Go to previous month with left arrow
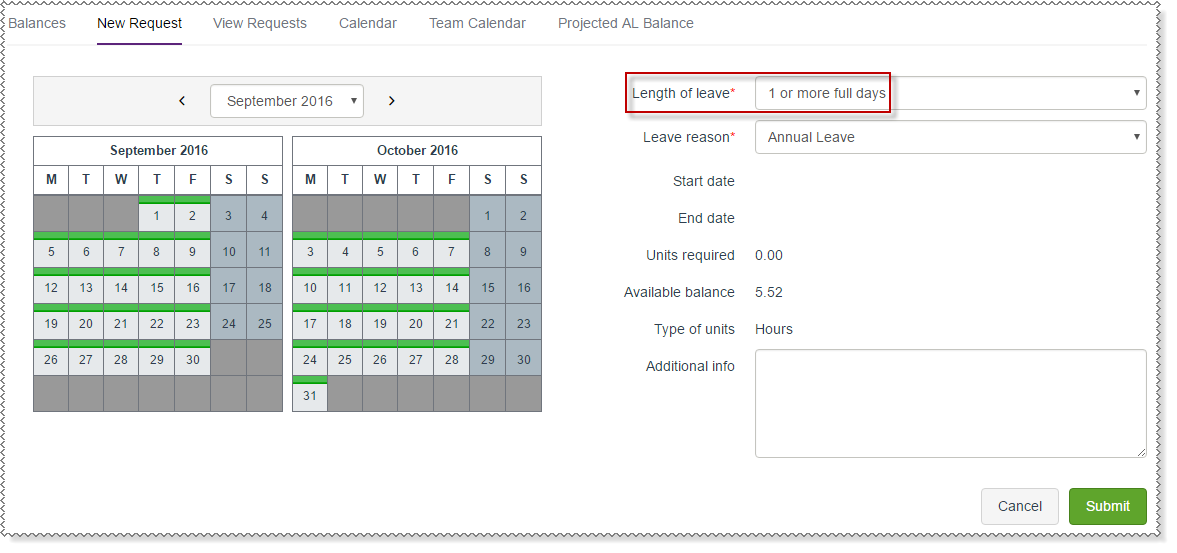Viewport: 1177px width, 553px height. pyautogui.click(x=182, y=101)
